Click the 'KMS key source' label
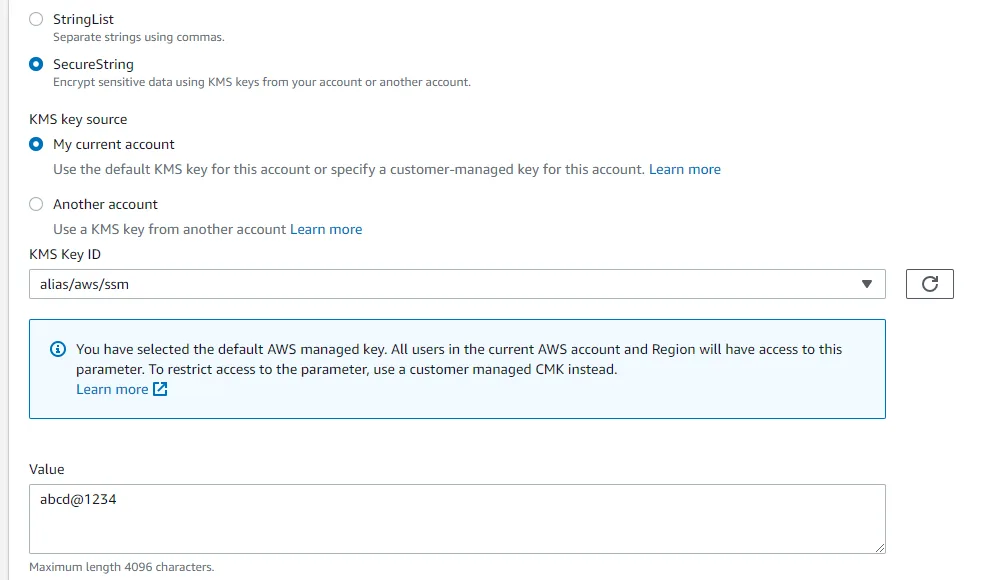989x580 pixels. pyautogui.click(x=78, y=119)
